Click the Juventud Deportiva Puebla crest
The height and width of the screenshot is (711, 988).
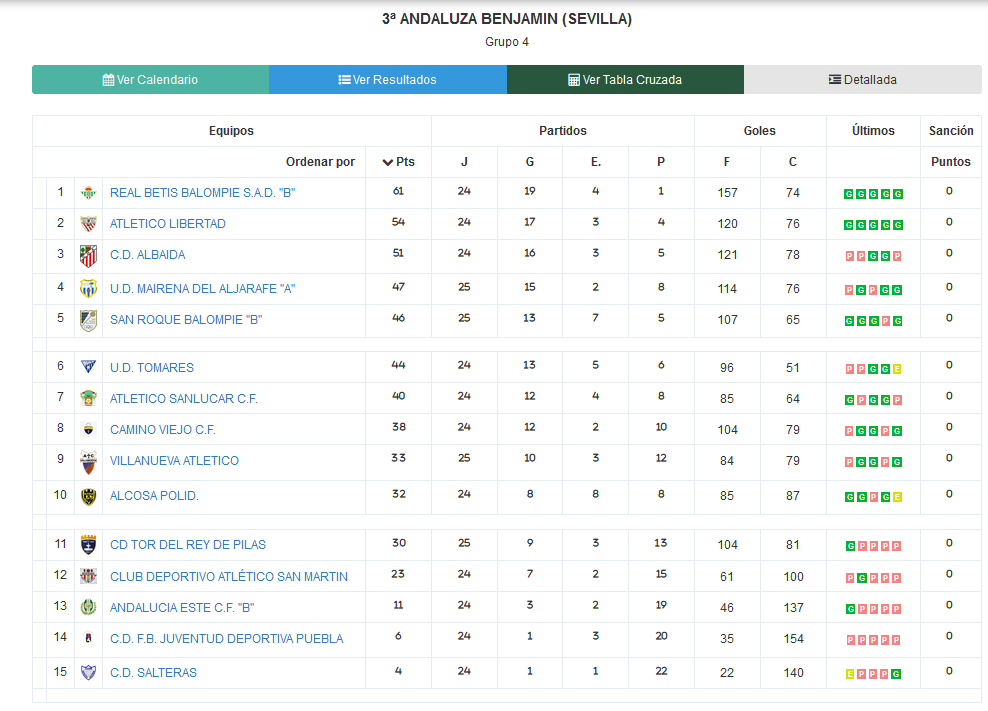(x=88, y=639)
